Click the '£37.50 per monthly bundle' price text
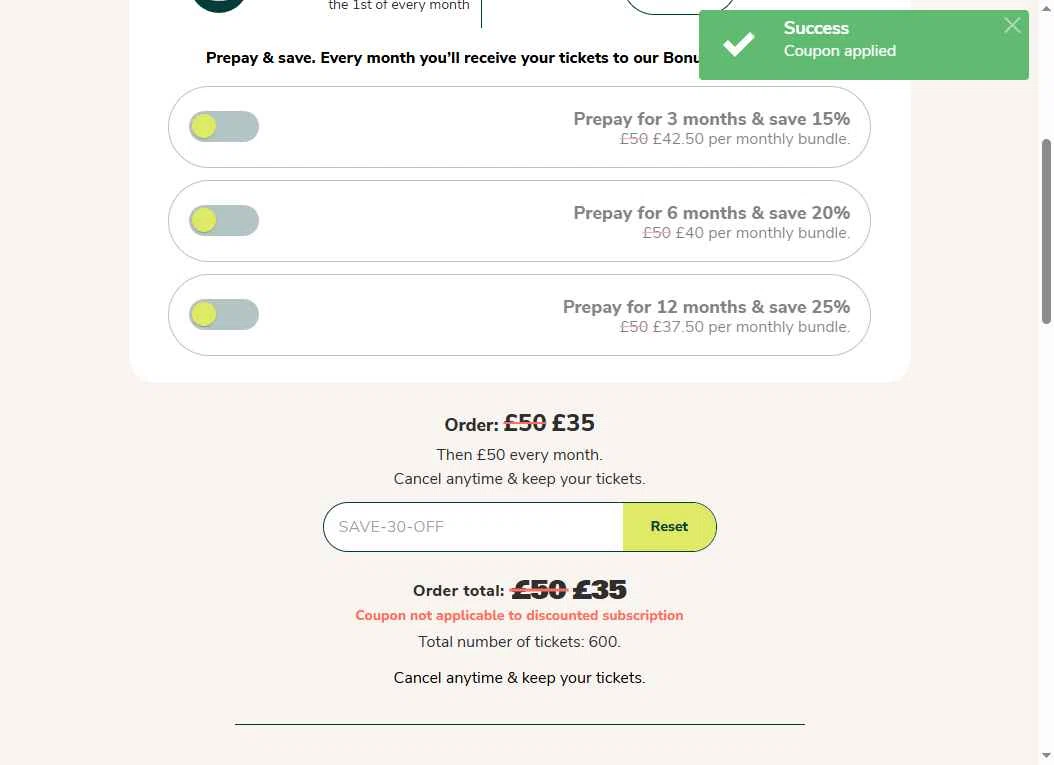Viewport: 1054px width, 765px height. pos(751,327)
